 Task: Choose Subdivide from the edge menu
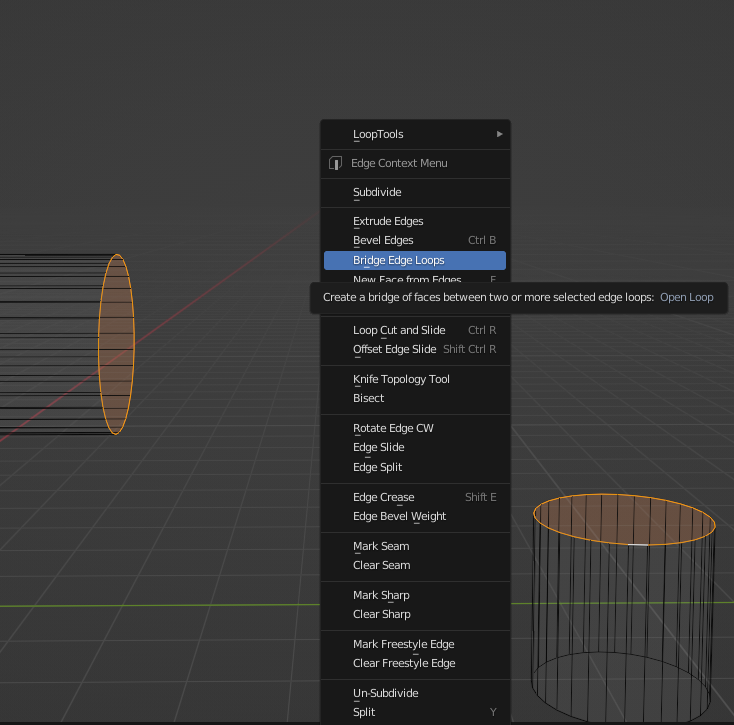click(x=415, y=192)
